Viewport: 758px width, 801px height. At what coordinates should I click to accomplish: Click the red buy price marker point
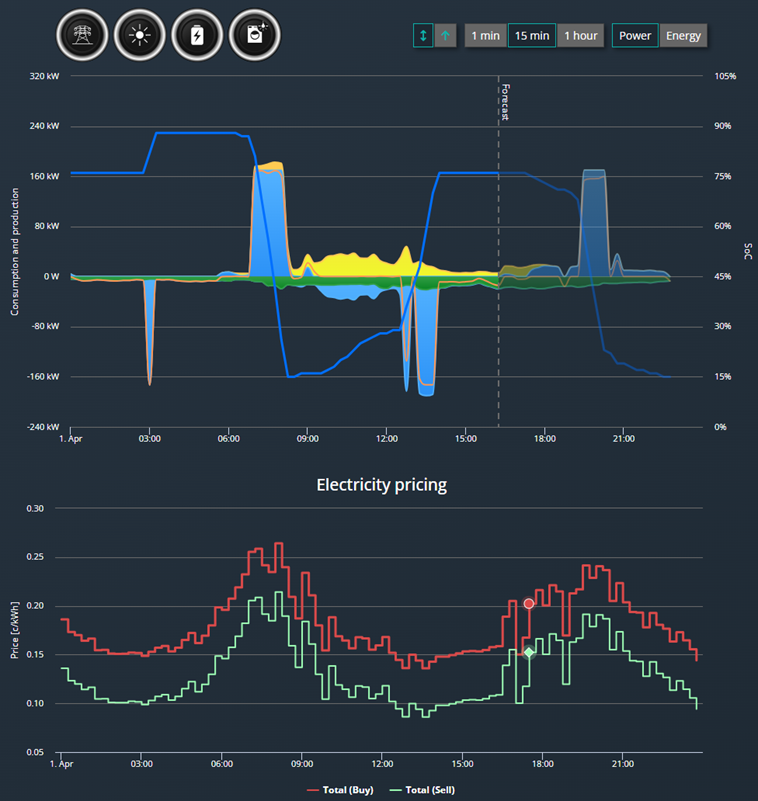[529, 604]
